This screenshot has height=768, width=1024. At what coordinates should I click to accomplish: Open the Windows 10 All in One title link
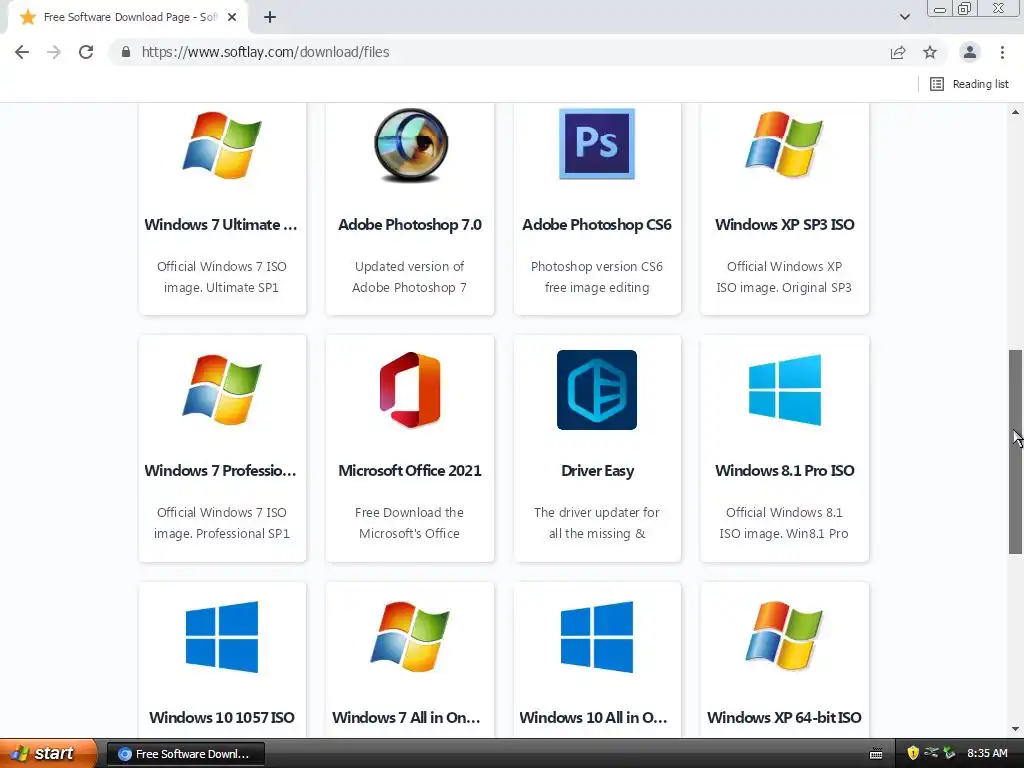[x=594, y=718]
